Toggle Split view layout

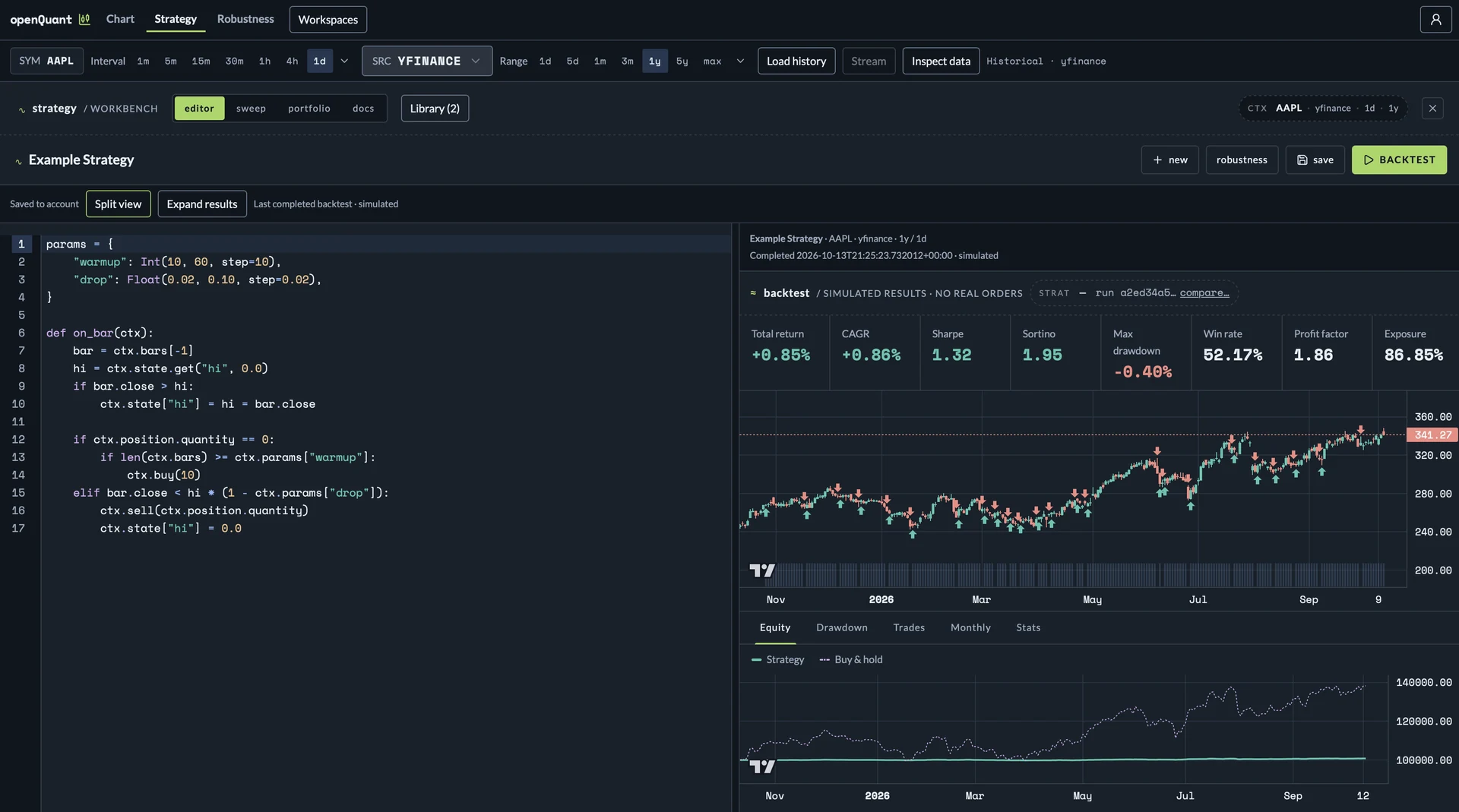pyautogui.click(x=118, y=204)
